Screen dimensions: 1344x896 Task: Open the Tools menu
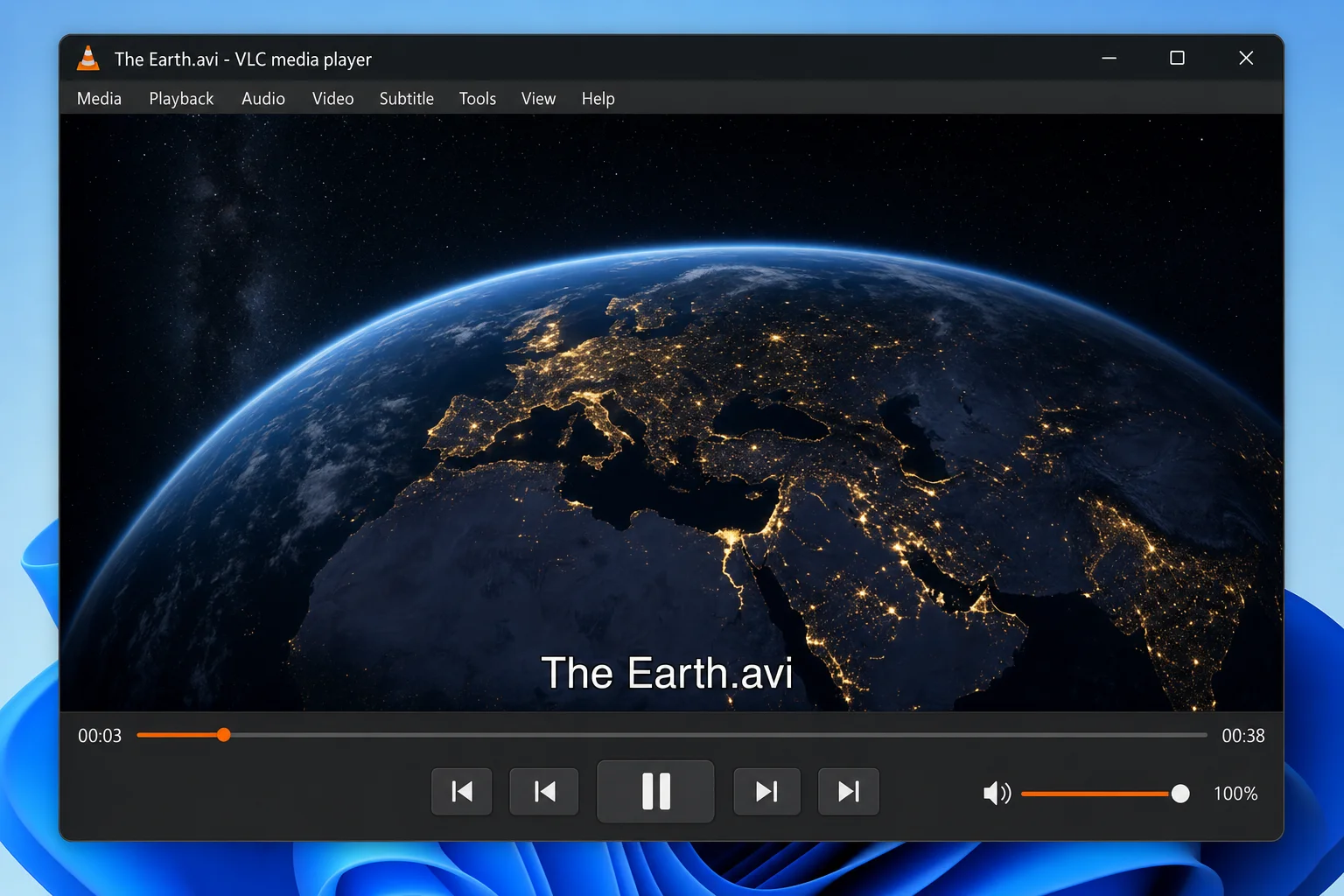tap(478, 99)
